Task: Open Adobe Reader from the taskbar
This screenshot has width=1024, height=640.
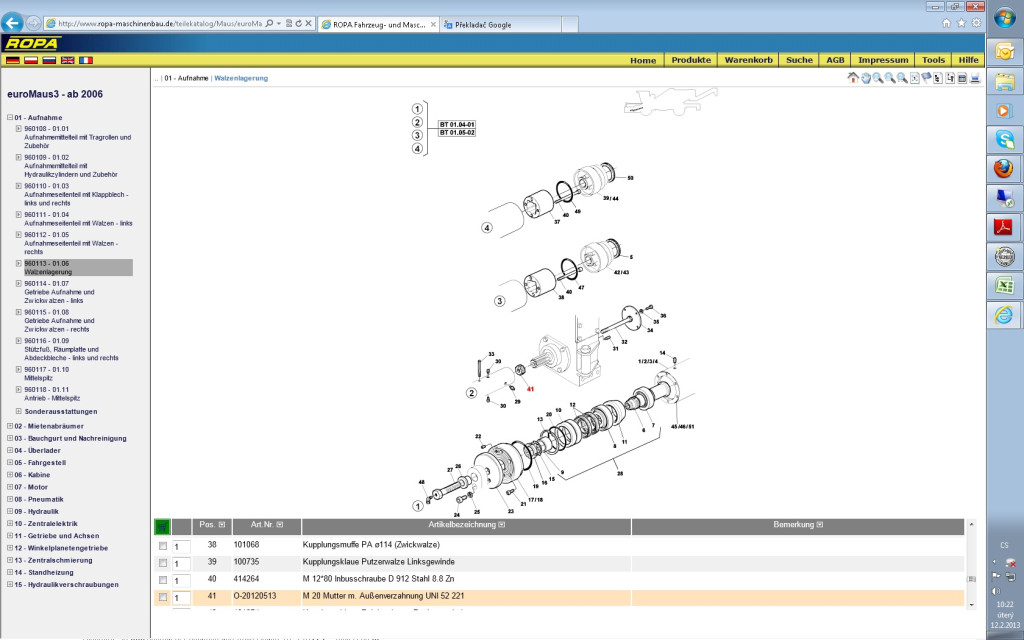Action: pos(1004,227)
